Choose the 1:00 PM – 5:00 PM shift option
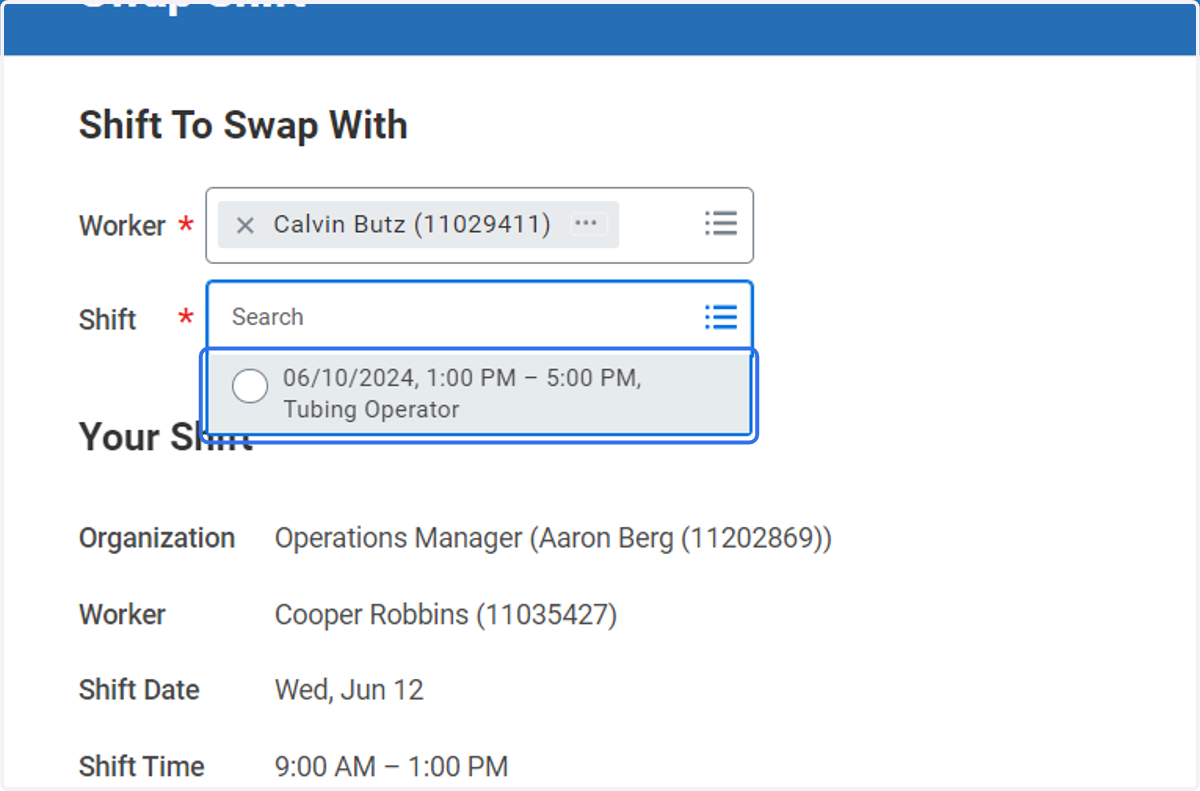 point(479,394)
